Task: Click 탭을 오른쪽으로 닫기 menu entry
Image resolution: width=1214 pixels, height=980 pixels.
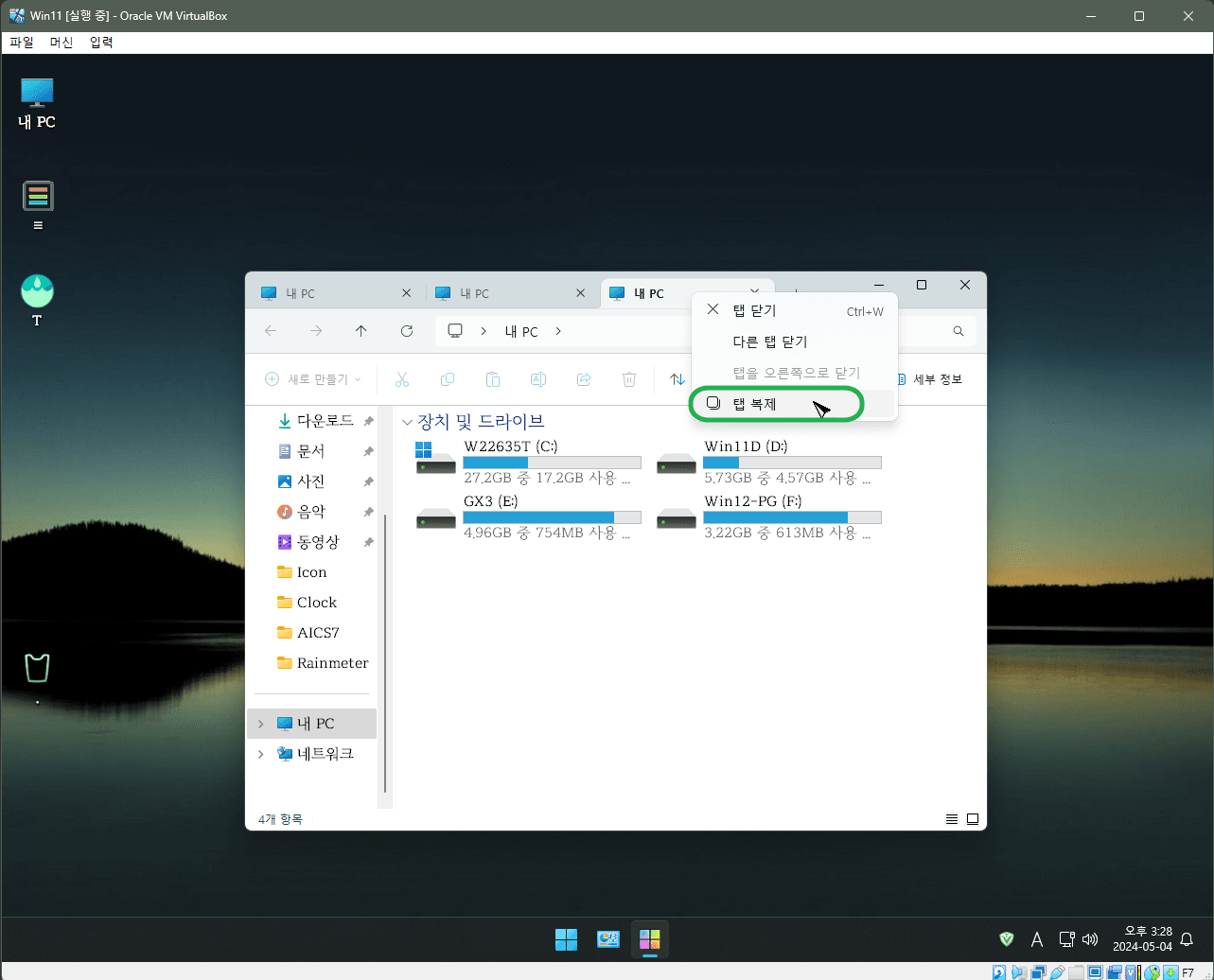Action: coord(795,373)
